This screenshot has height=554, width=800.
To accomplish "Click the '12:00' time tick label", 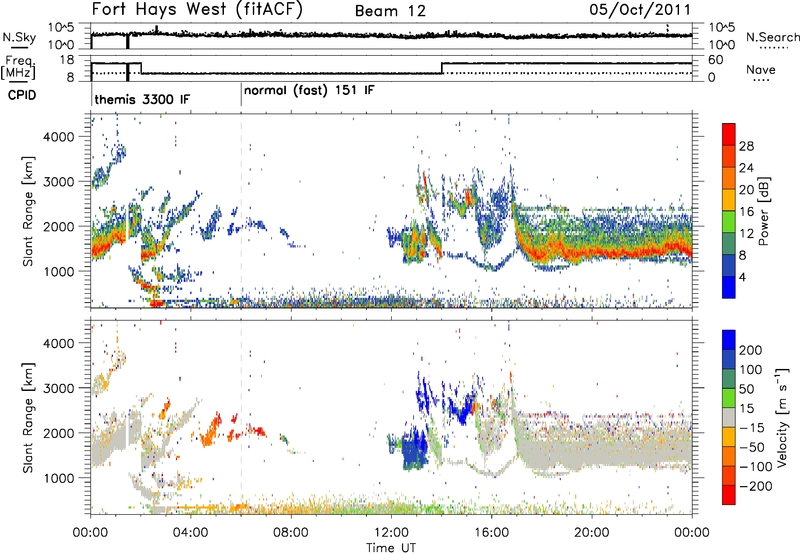I will [x=391, y=533].
